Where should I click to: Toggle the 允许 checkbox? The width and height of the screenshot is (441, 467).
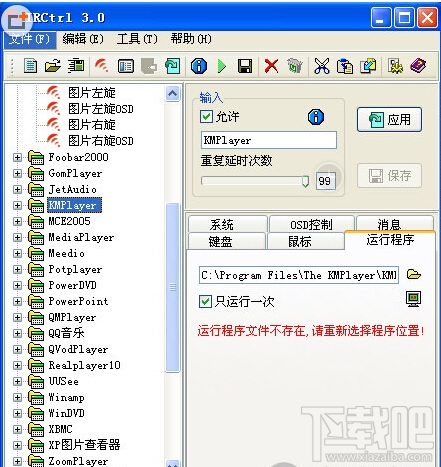tap(206, 116)
